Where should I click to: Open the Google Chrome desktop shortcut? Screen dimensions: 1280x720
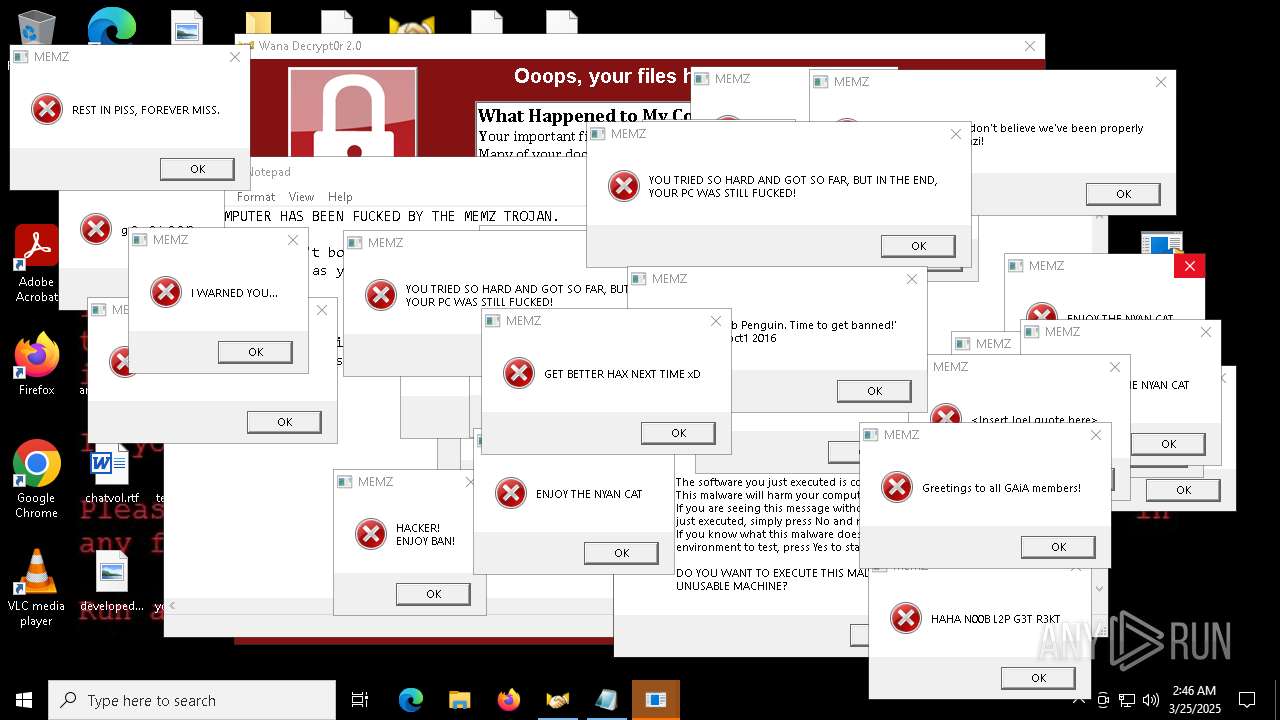point(36,479)
